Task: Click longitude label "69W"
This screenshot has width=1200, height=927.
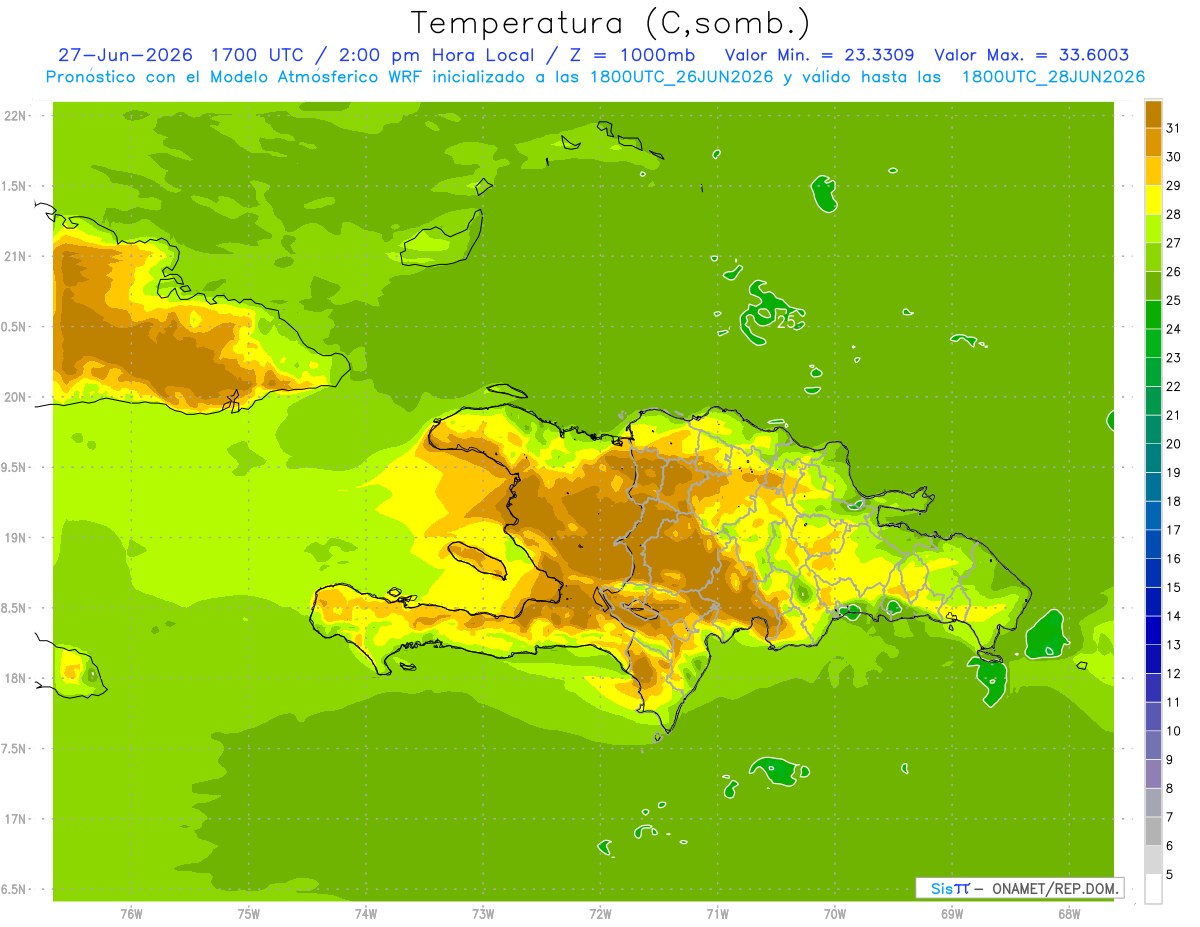Action: point(952,914)
